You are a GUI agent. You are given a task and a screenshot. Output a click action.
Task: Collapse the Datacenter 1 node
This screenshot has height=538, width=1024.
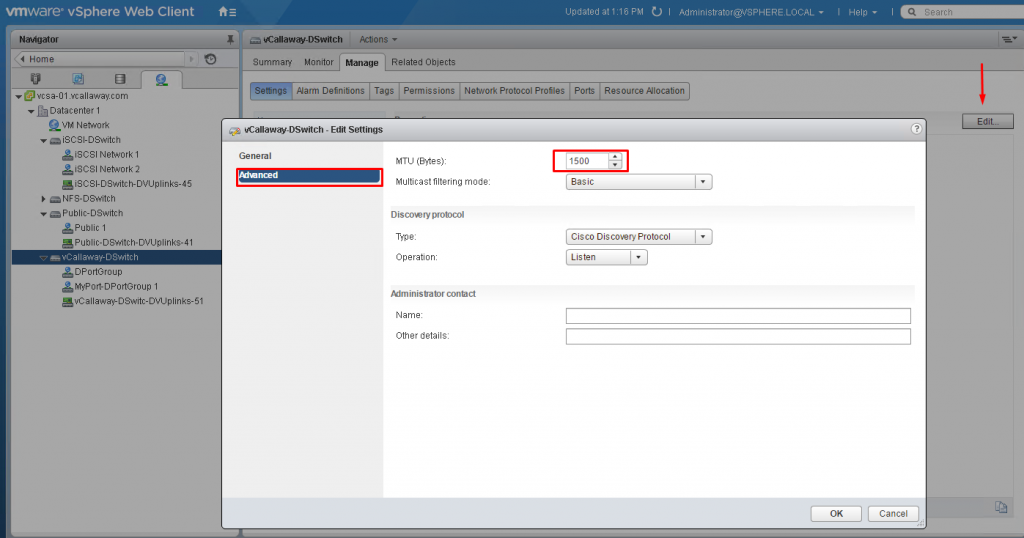[31, 111]
